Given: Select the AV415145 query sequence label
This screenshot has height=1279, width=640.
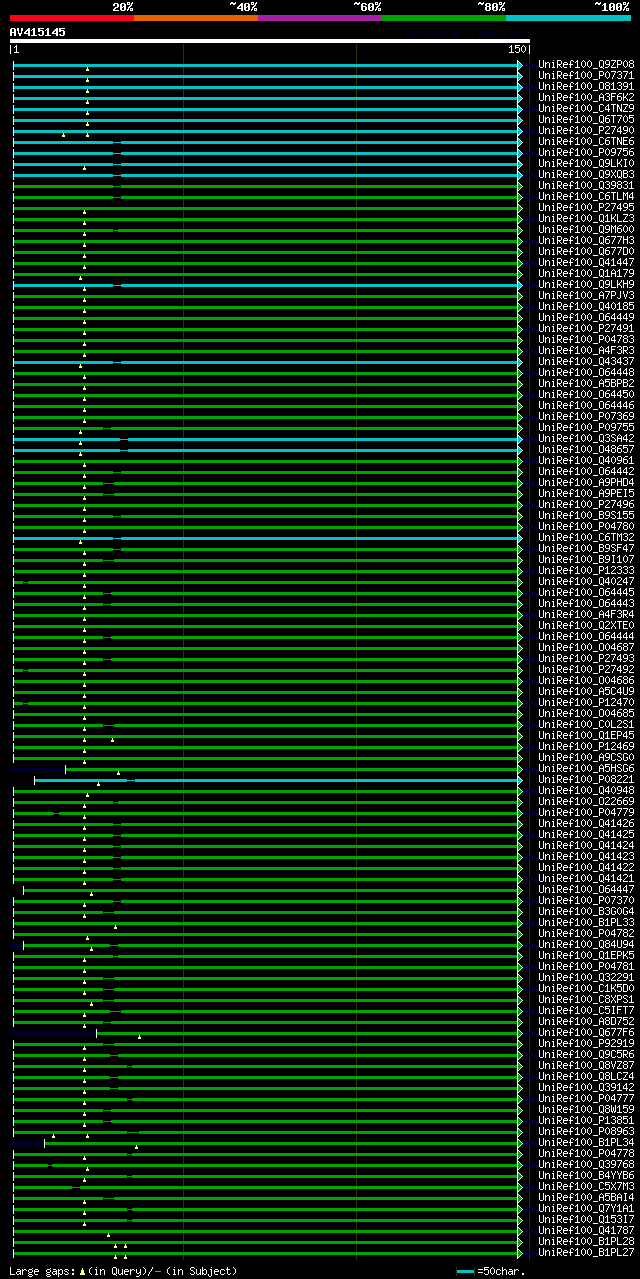Looking at the screenshot, I should 38,32.
